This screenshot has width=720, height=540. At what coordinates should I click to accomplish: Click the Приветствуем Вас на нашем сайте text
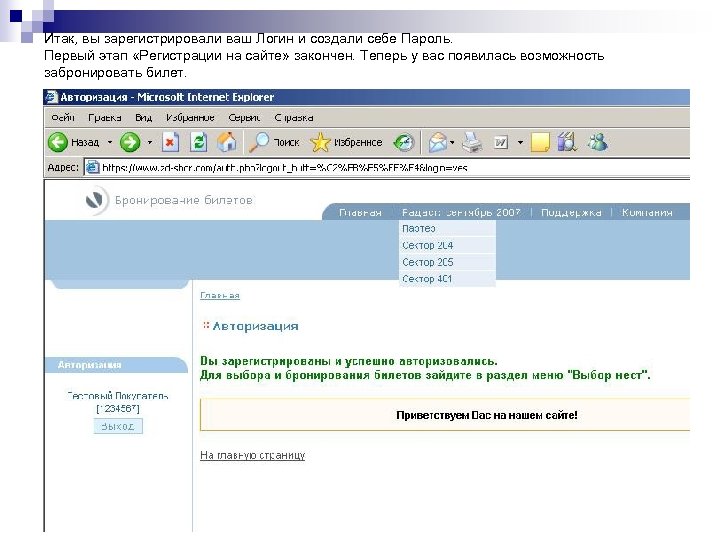tap(487, 415)
